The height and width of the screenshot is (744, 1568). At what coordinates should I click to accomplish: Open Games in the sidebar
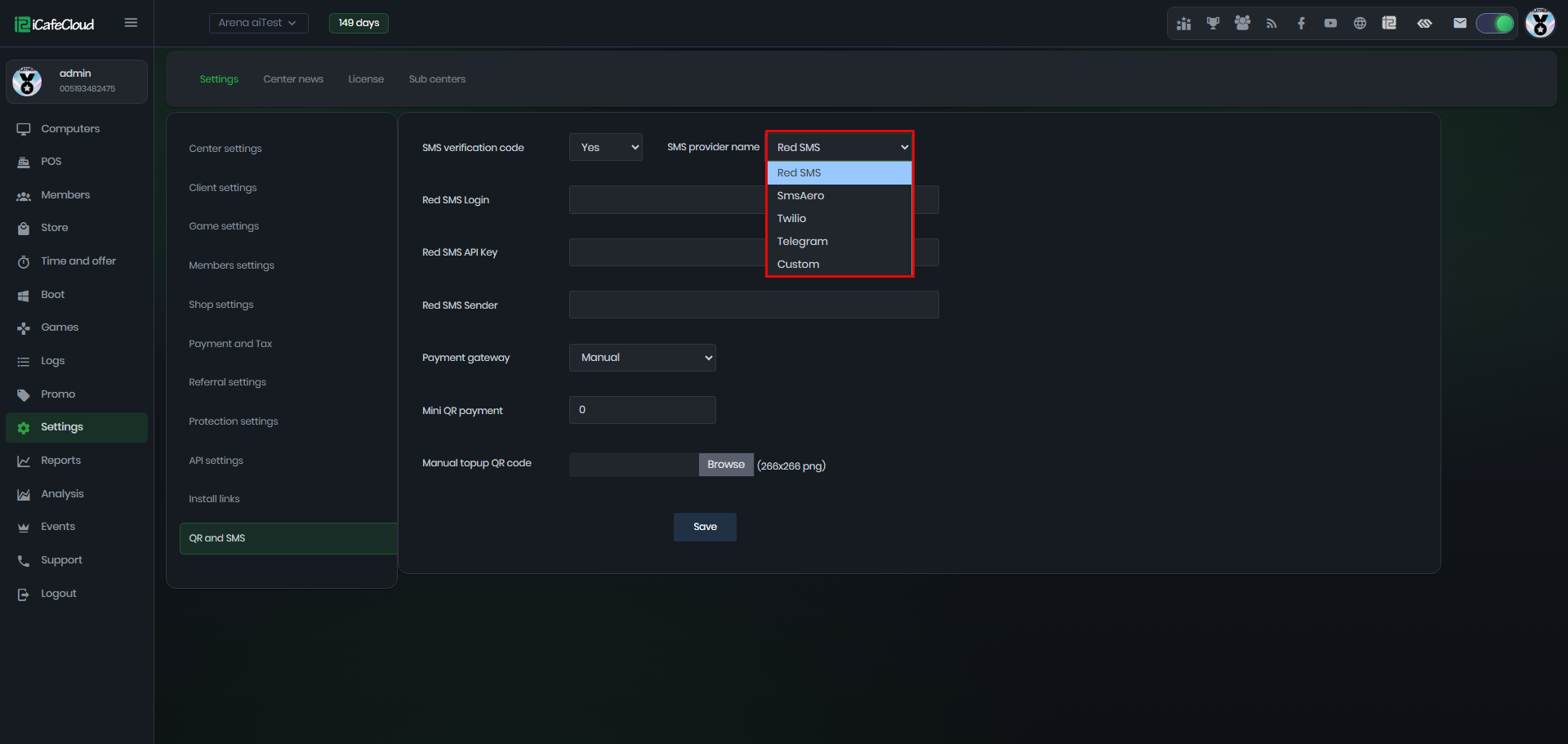[x=77, y=327]
